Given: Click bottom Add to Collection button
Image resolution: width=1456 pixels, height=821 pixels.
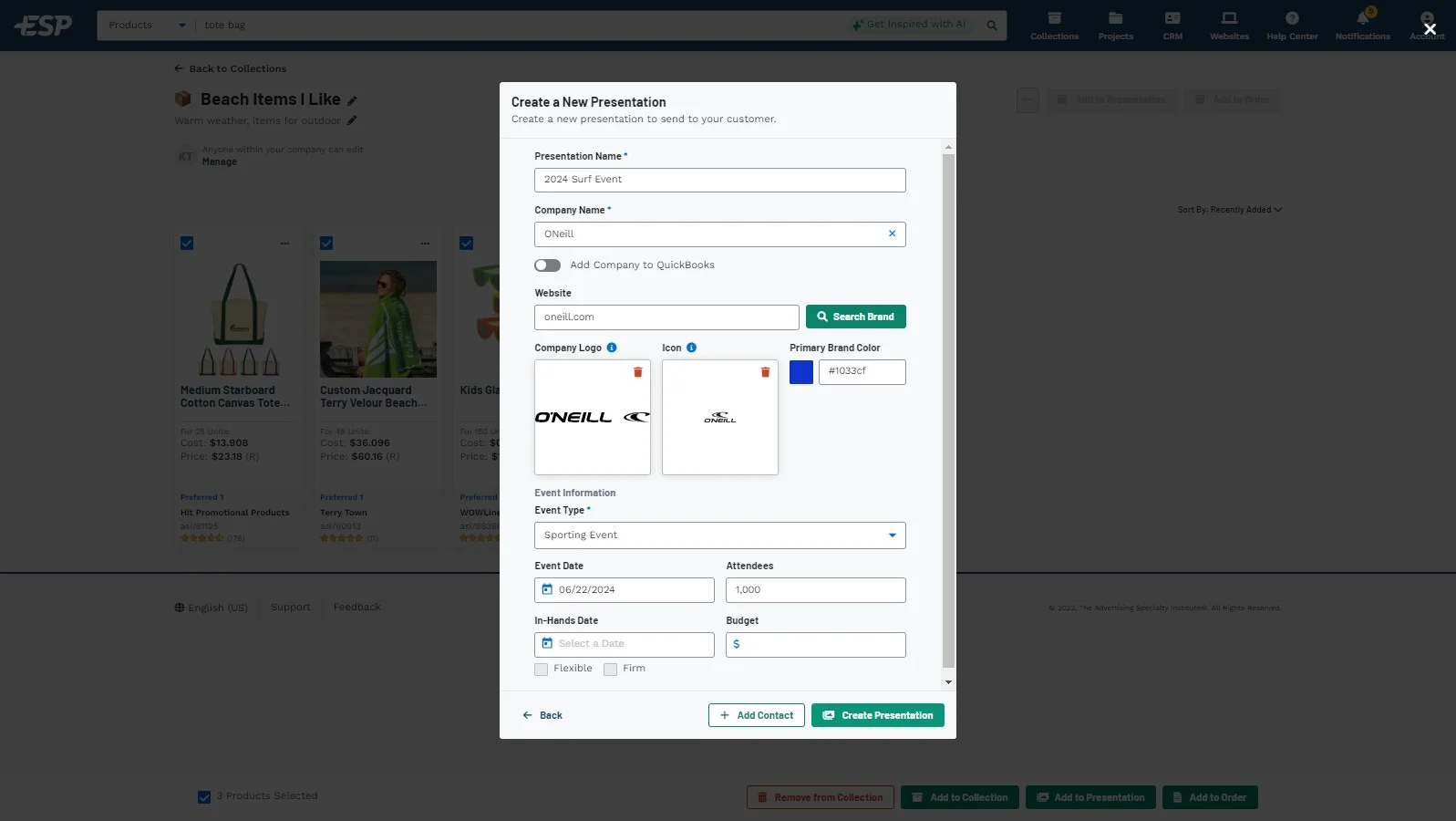Looking at the screenshot, I should pyautogui.click(x=960, y=797).
